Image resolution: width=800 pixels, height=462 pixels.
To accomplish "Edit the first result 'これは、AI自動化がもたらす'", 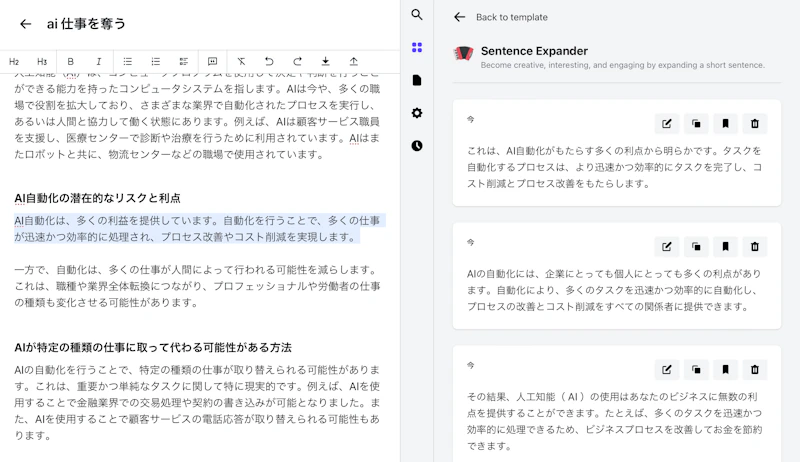I will [667, 123].
